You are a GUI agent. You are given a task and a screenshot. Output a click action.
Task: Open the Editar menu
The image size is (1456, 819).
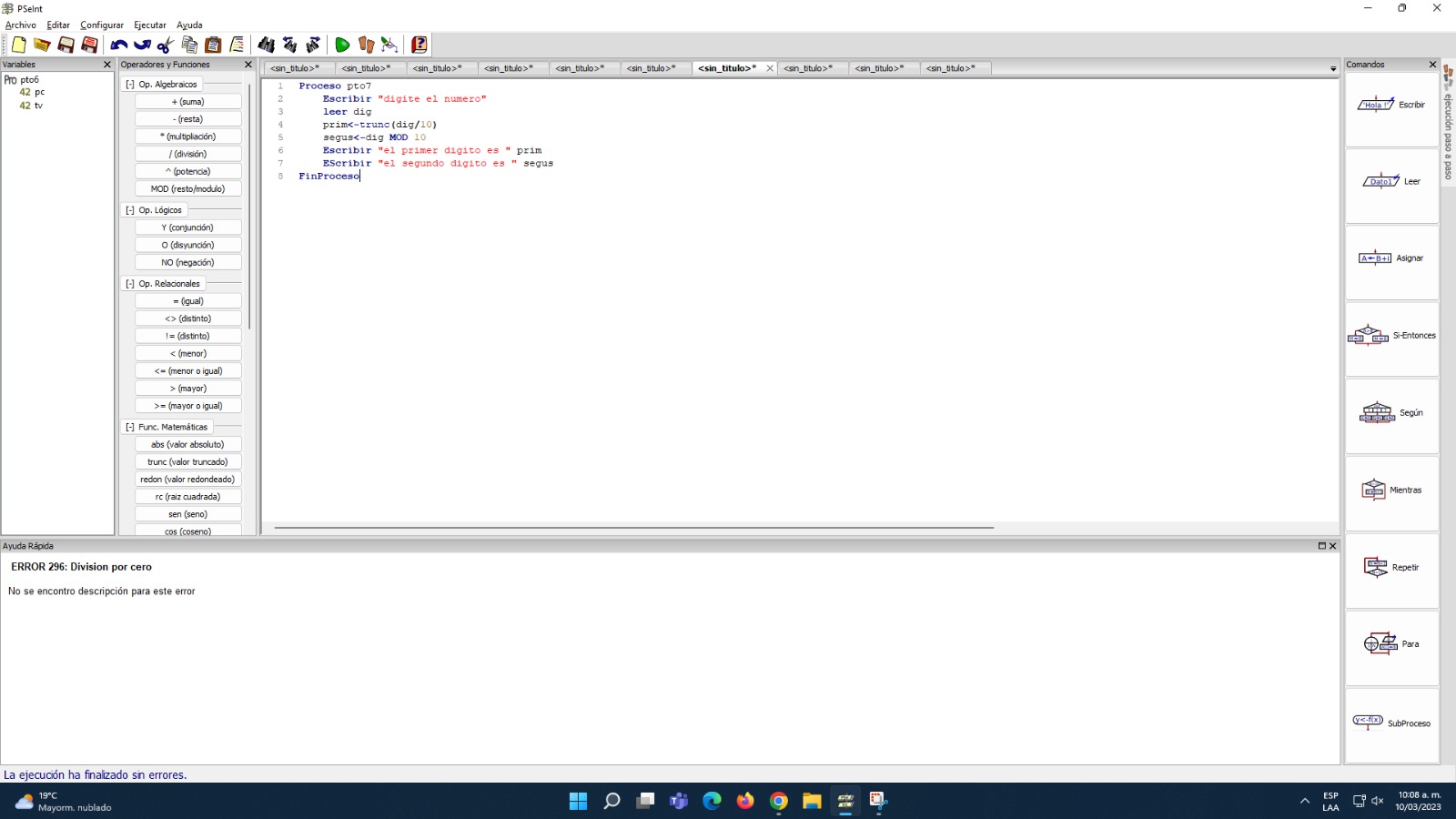58,25
